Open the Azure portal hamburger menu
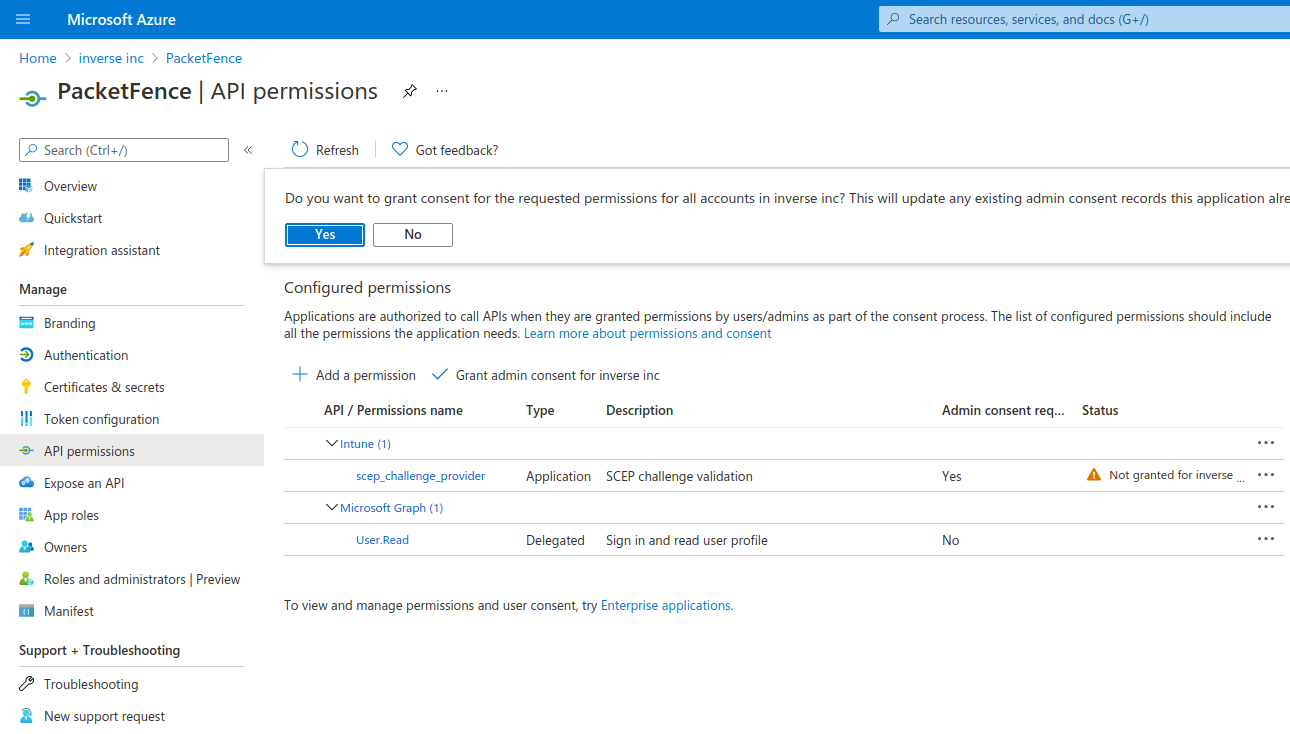Viewport: 1290px width, 734px height. point(23,19)
